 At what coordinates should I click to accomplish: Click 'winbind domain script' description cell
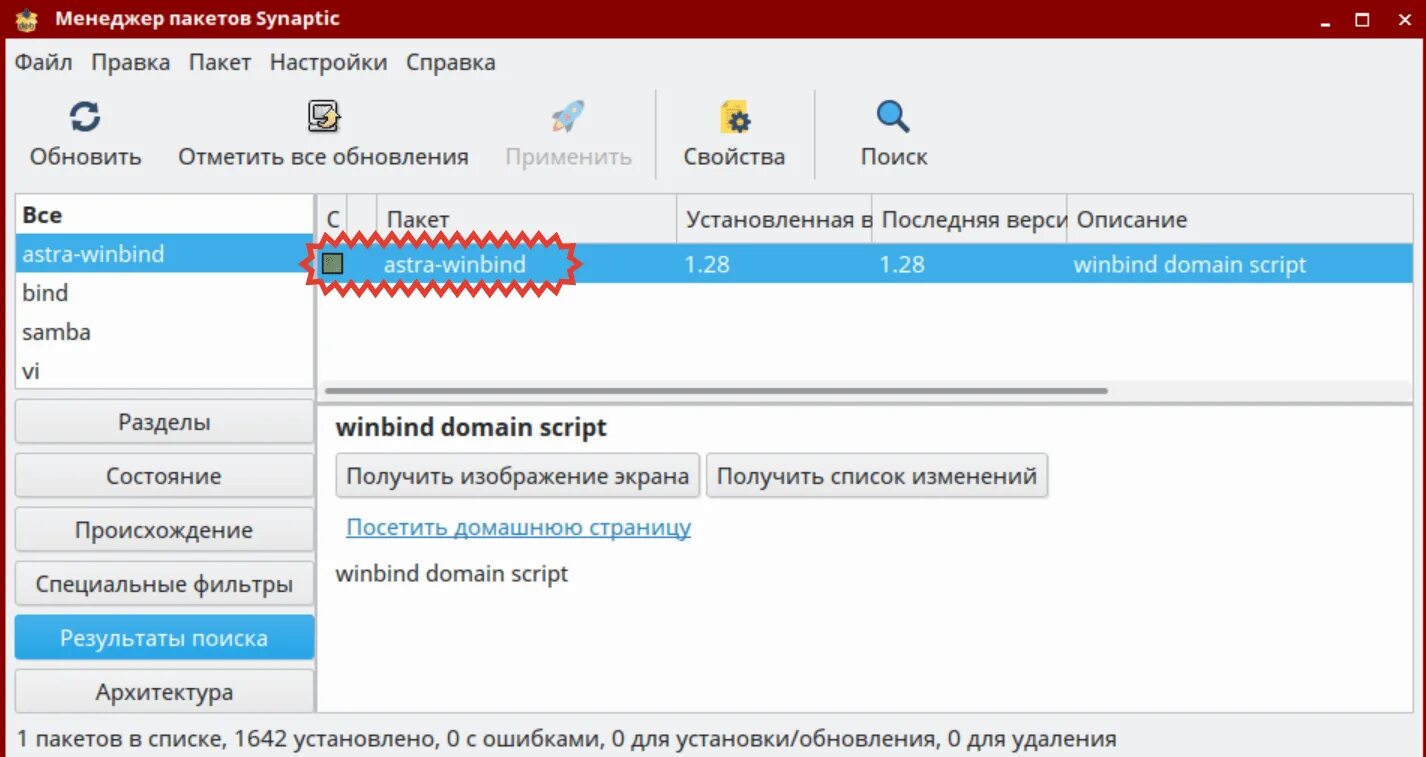pos(1190,265)
